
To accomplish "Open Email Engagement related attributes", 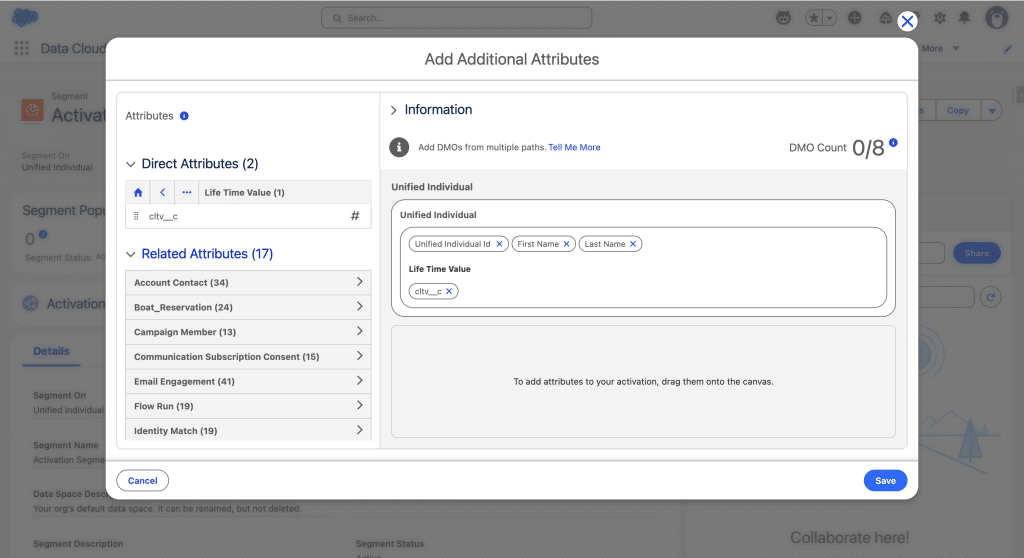I will [248, 381].
